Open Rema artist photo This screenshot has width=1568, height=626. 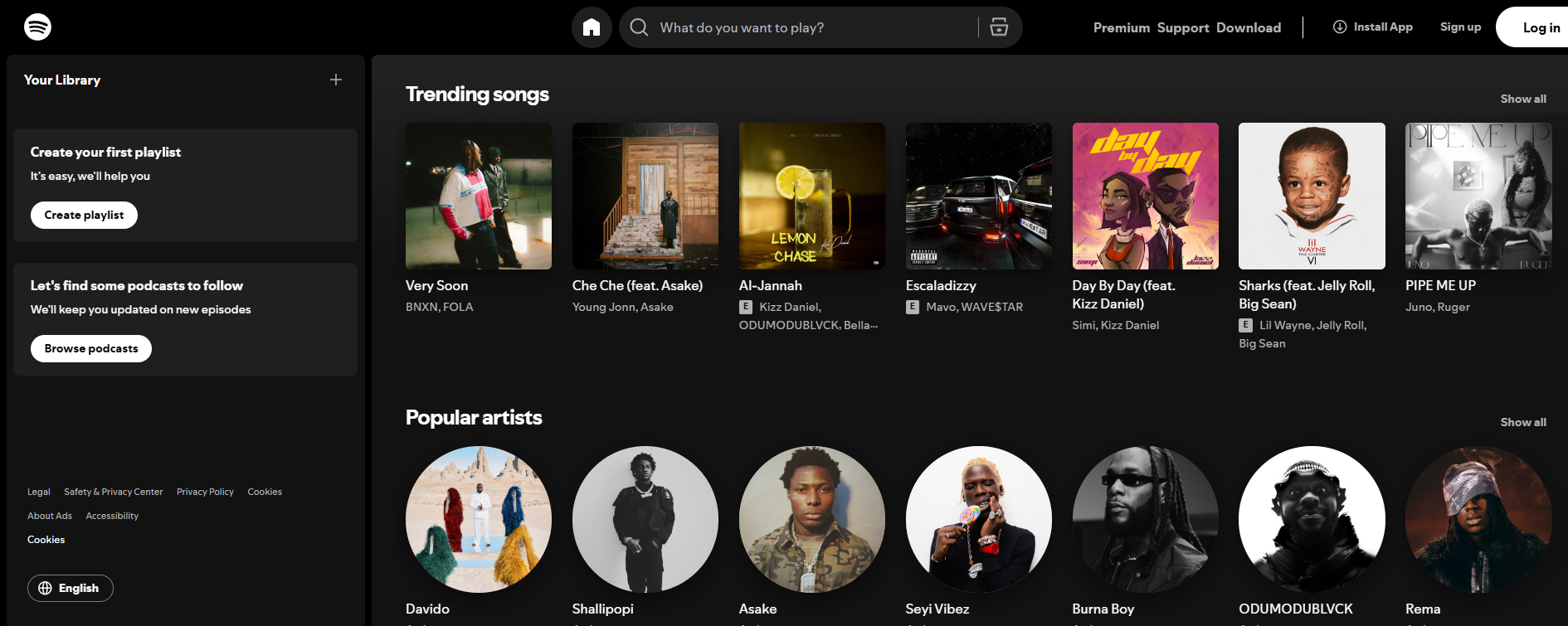click(1478, 519)
